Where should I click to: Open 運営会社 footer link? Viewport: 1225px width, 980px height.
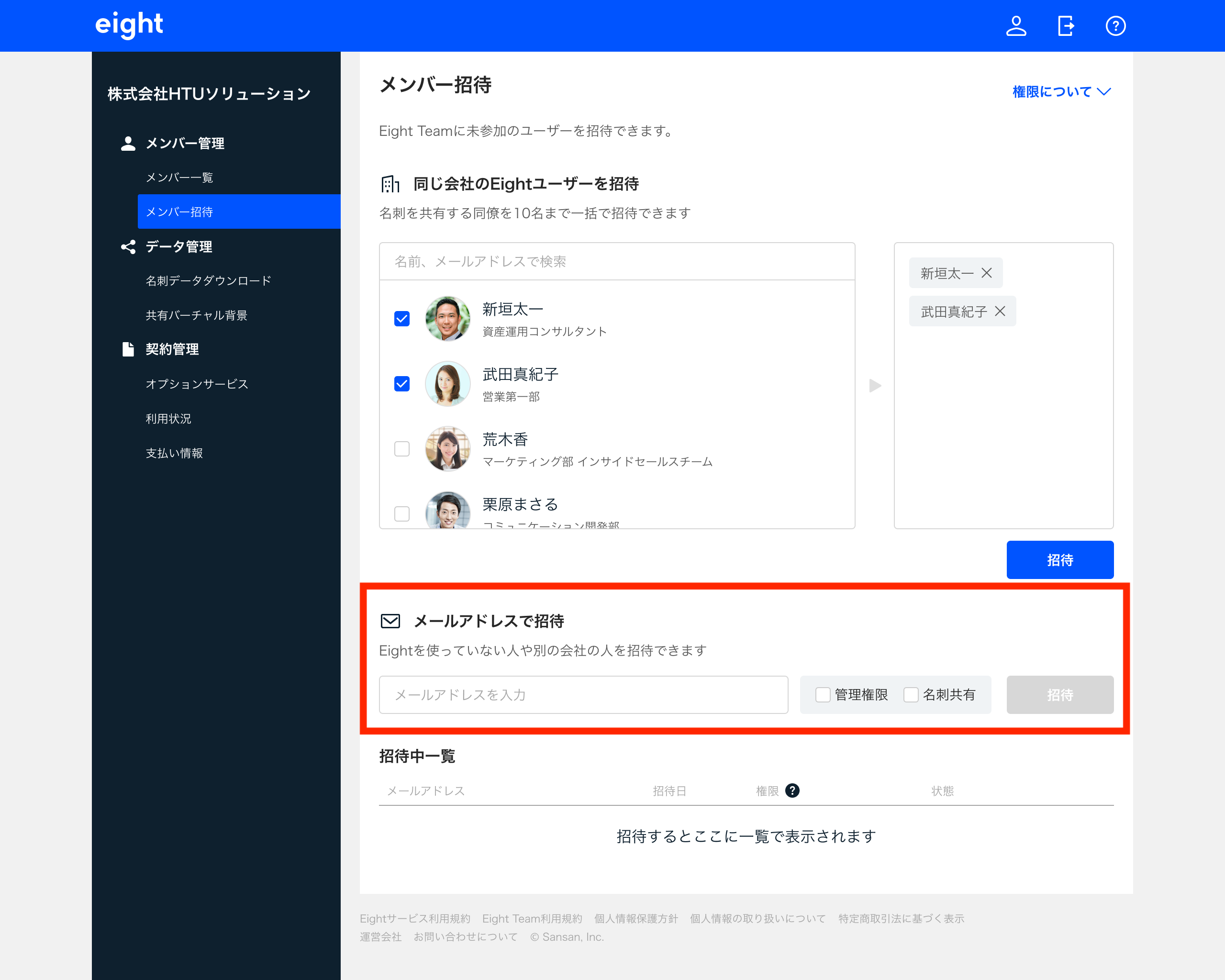pyautogui.click(x=381, y=936)
